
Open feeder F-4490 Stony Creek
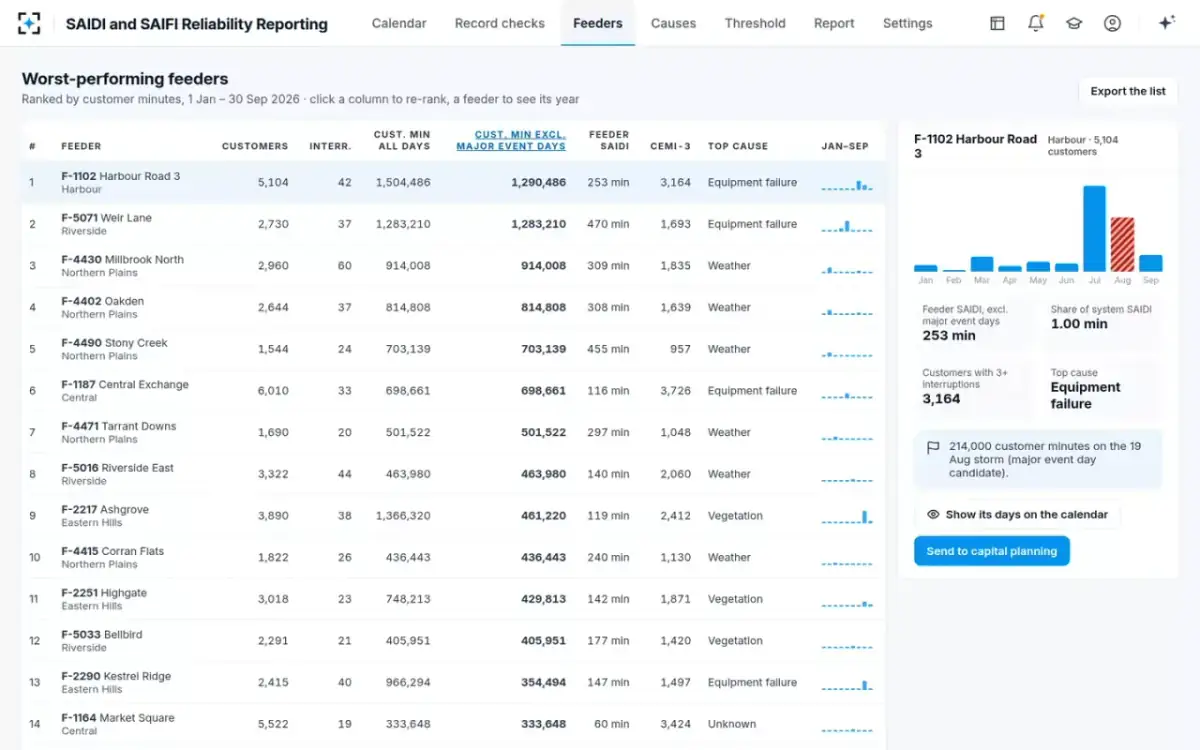(x=453, y=349)
